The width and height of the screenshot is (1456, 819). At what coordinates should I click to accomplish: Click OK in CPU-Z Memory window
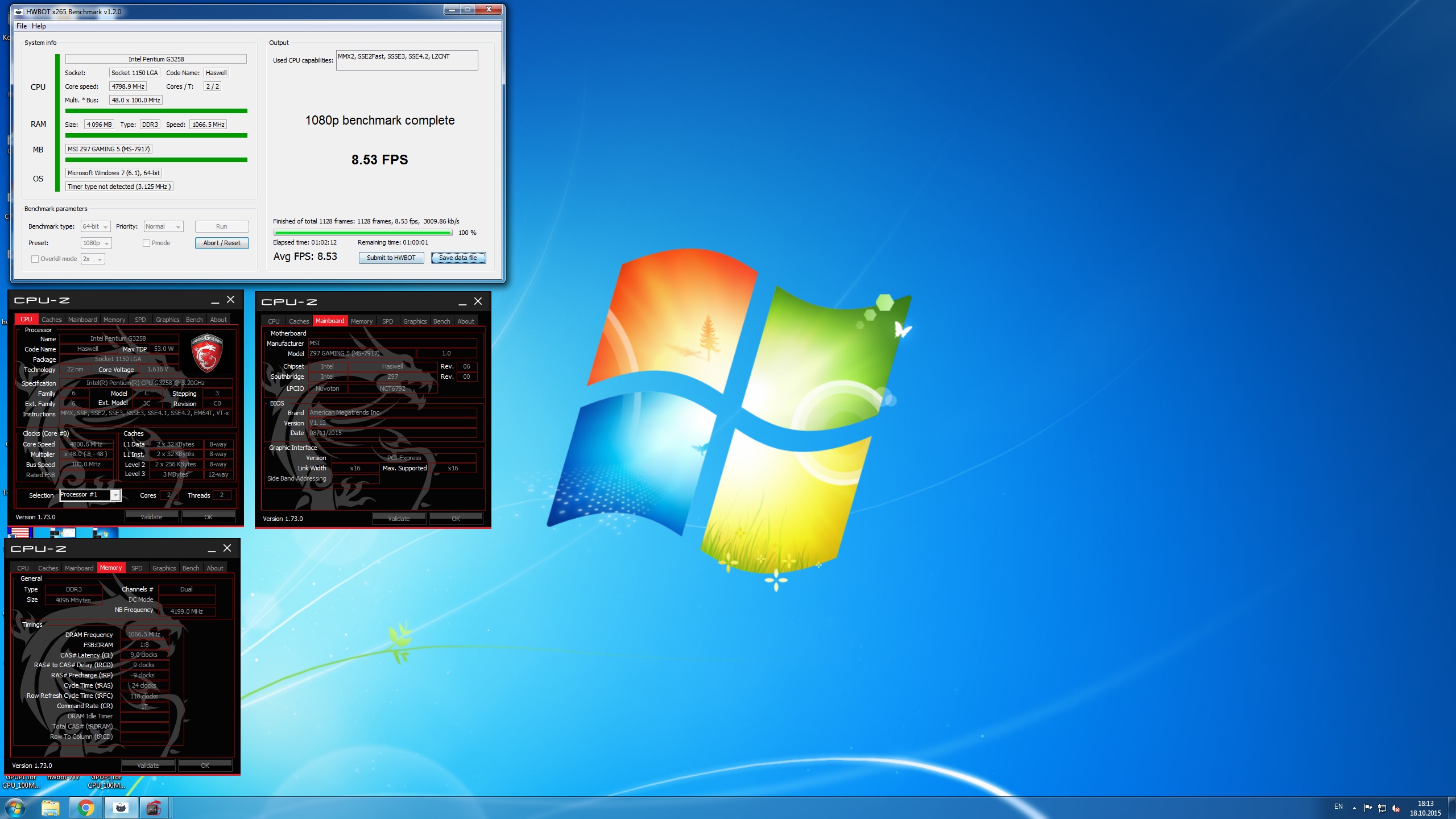205,766
